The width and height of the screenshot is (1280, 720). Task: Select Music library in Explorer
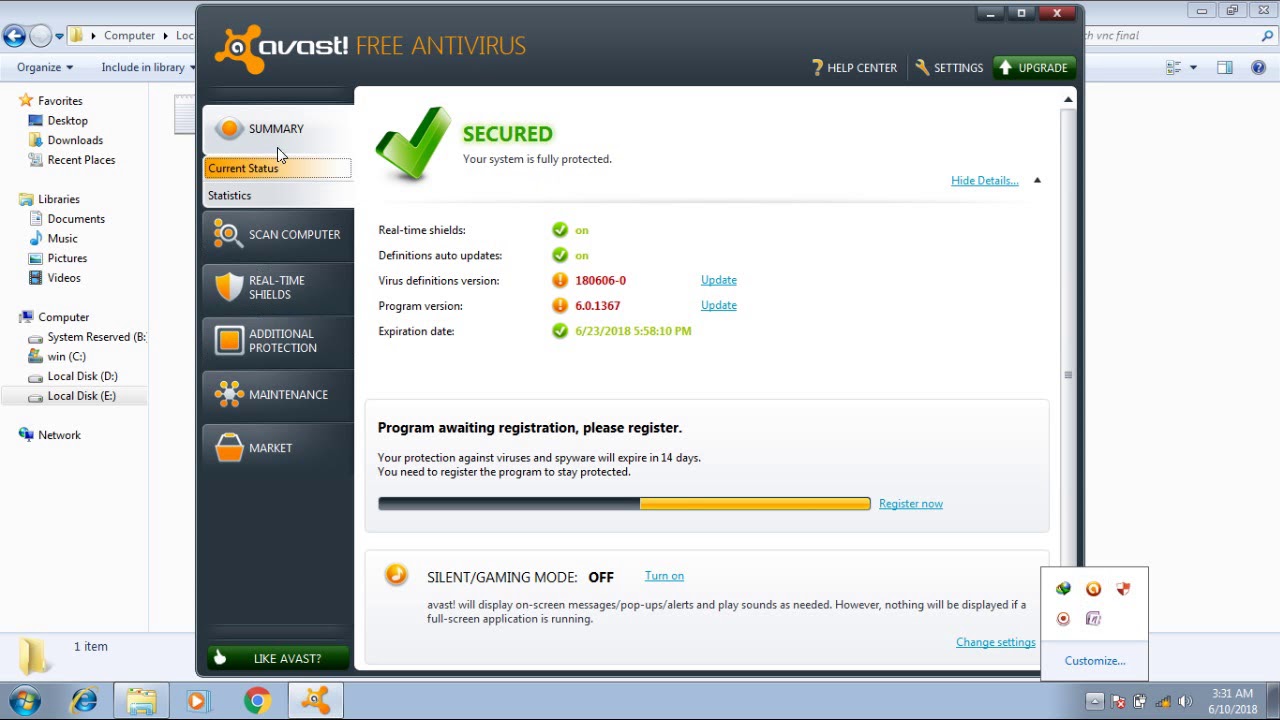point(62,238)
